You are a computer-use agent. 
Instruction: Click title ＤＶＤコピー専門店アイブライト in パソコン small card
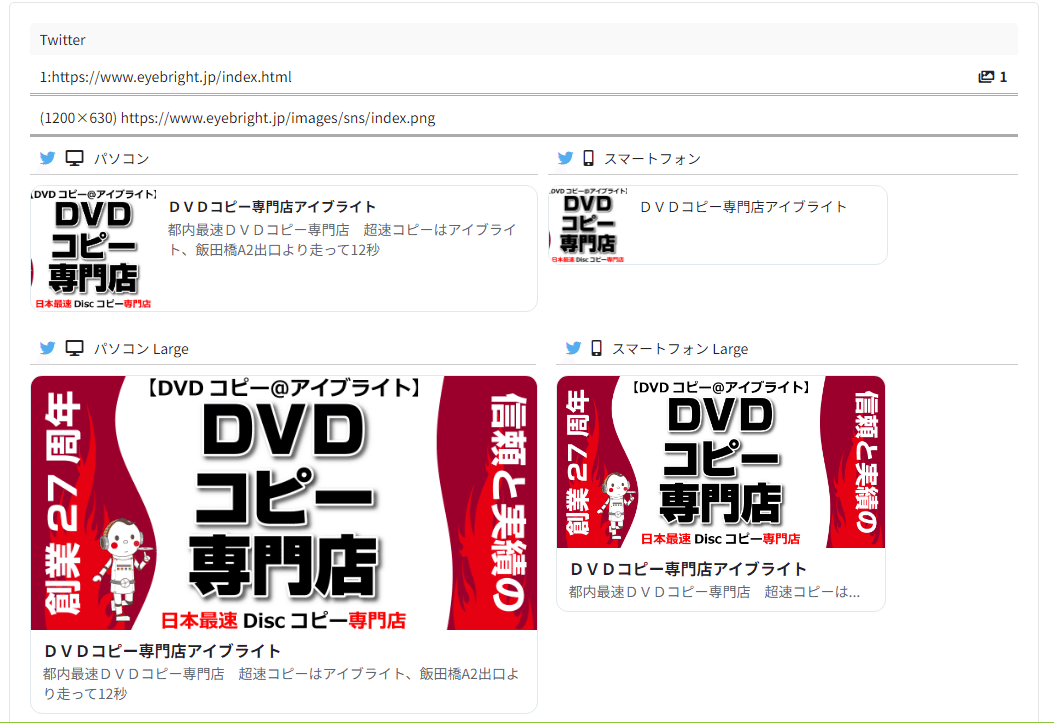click(272, 207)
